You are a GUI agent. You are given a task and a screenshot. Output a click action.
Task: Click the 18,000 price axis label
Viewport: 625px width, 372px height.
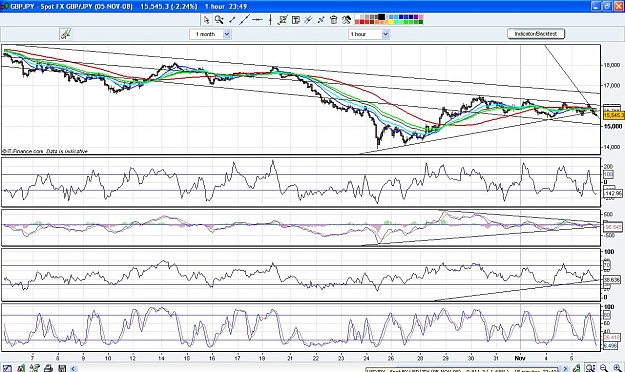tap(612, 65)
